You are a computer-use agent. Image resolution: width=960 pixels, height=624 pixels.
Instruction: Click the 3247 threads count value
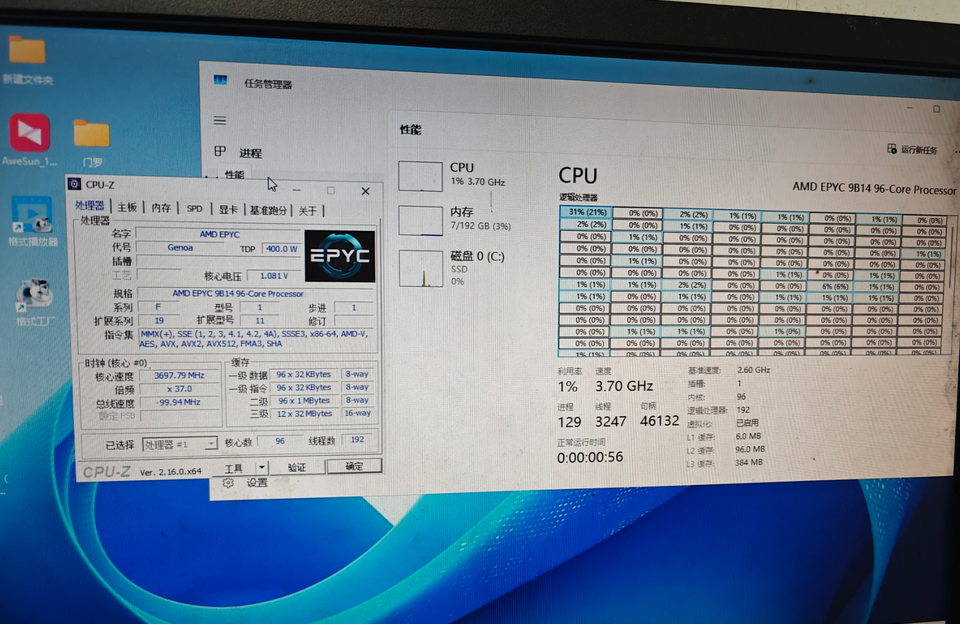(x=610, y=421)
